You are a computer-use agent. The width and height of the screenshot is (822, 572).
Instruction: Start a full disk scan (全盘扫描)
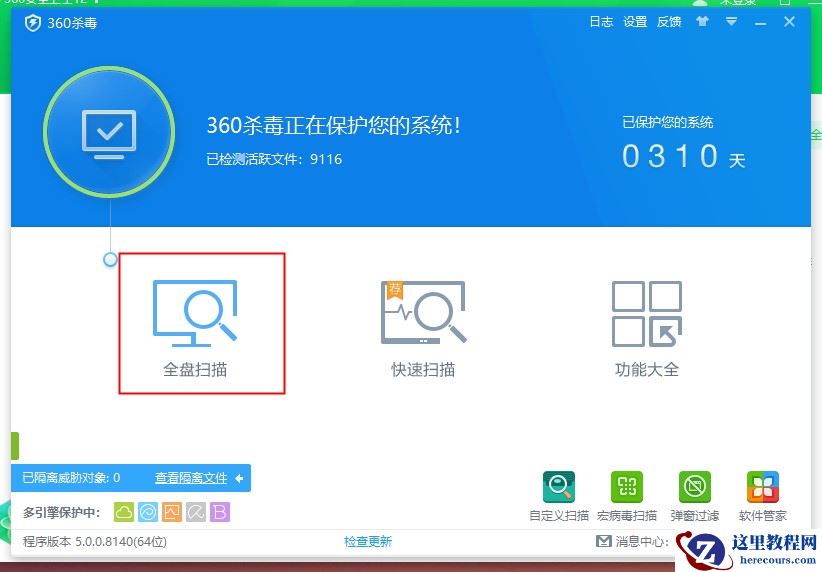point(195,328)
